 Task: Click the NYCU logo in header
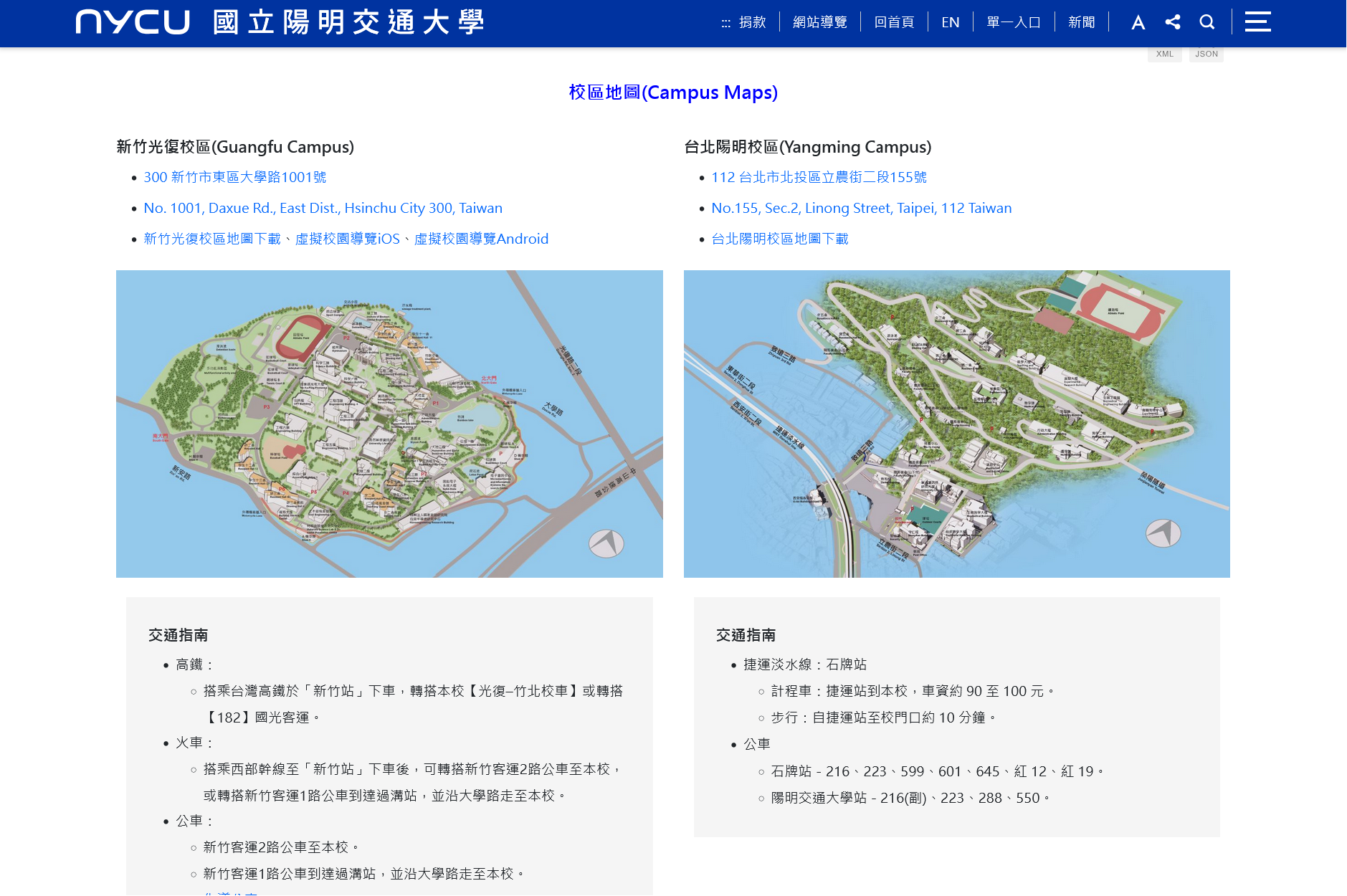click(280, 22)
